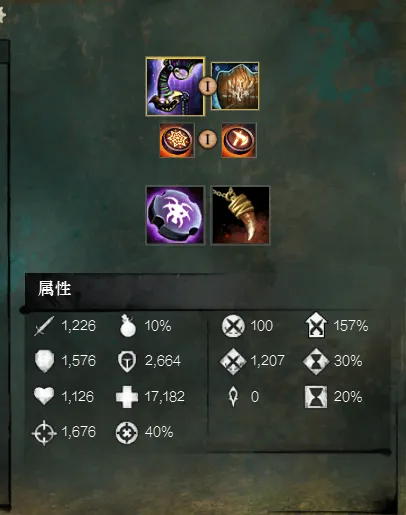Click the shield Toughness icon showing 1,576
The height and width of the screenshot is (515, 406).
point(44,361)
